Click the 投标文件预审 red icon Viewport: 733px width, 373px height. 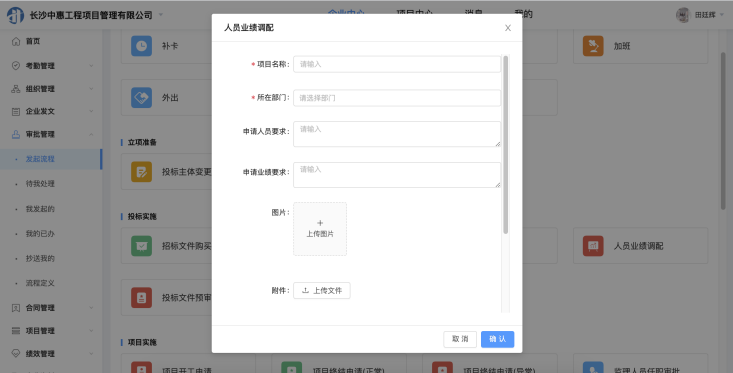[141, 297]
